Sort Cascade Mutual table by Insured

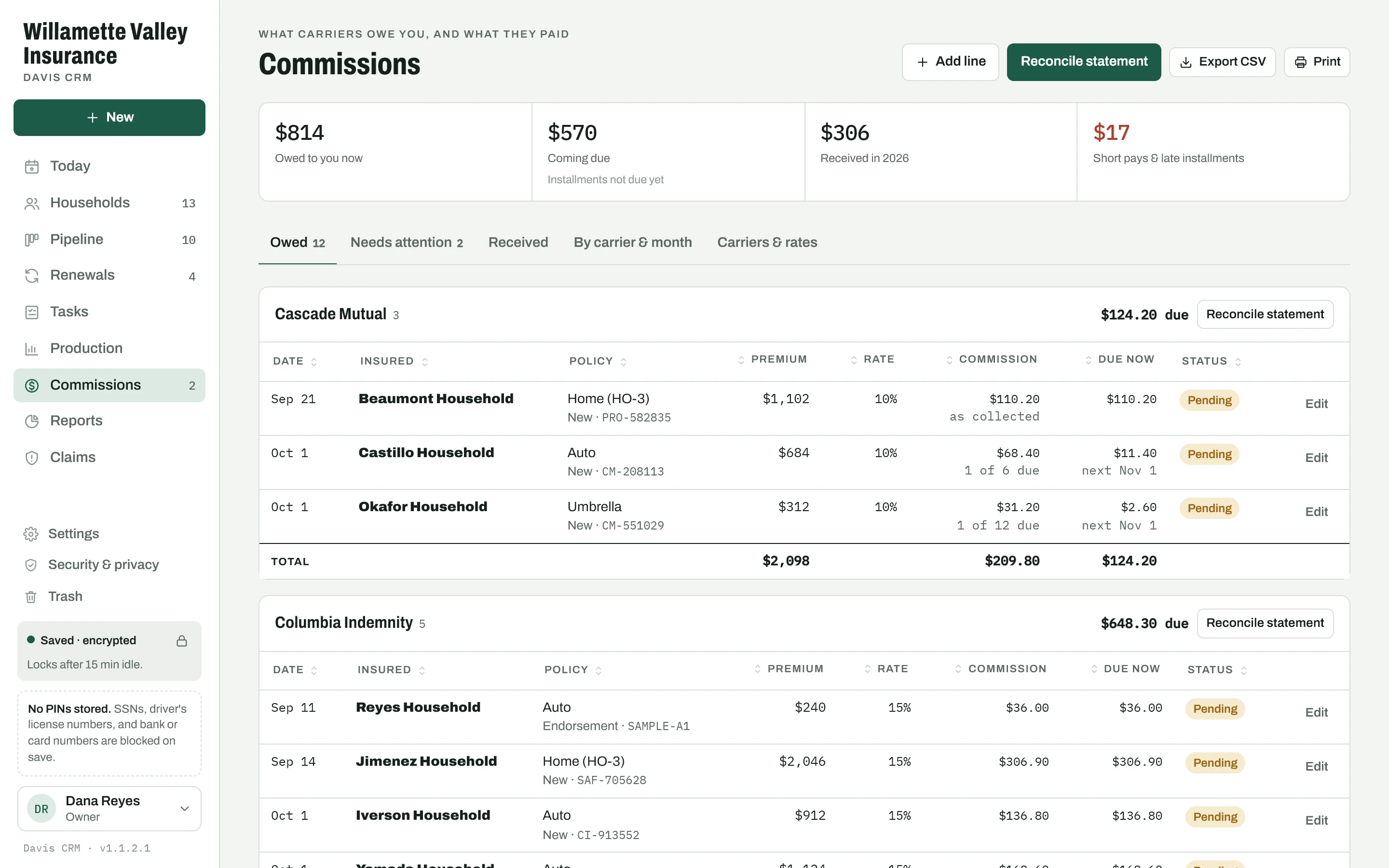click(394, 361)
